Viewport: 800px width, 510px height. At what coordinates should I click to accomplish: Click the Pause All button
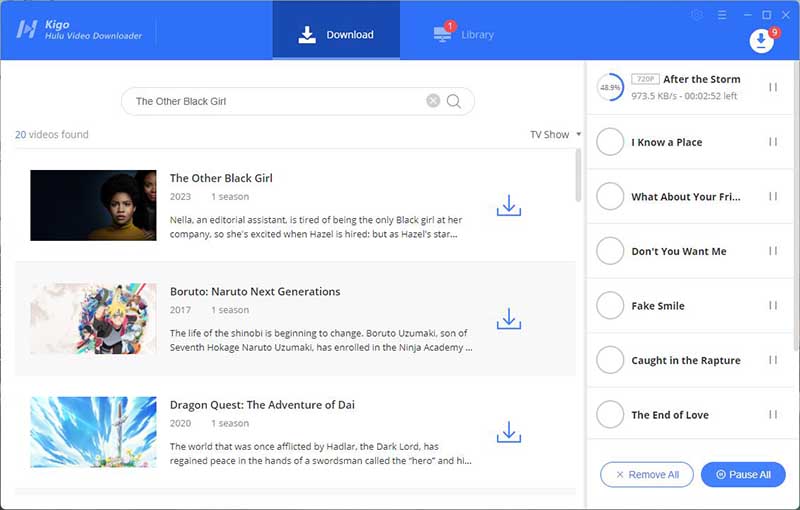point(743,475)
